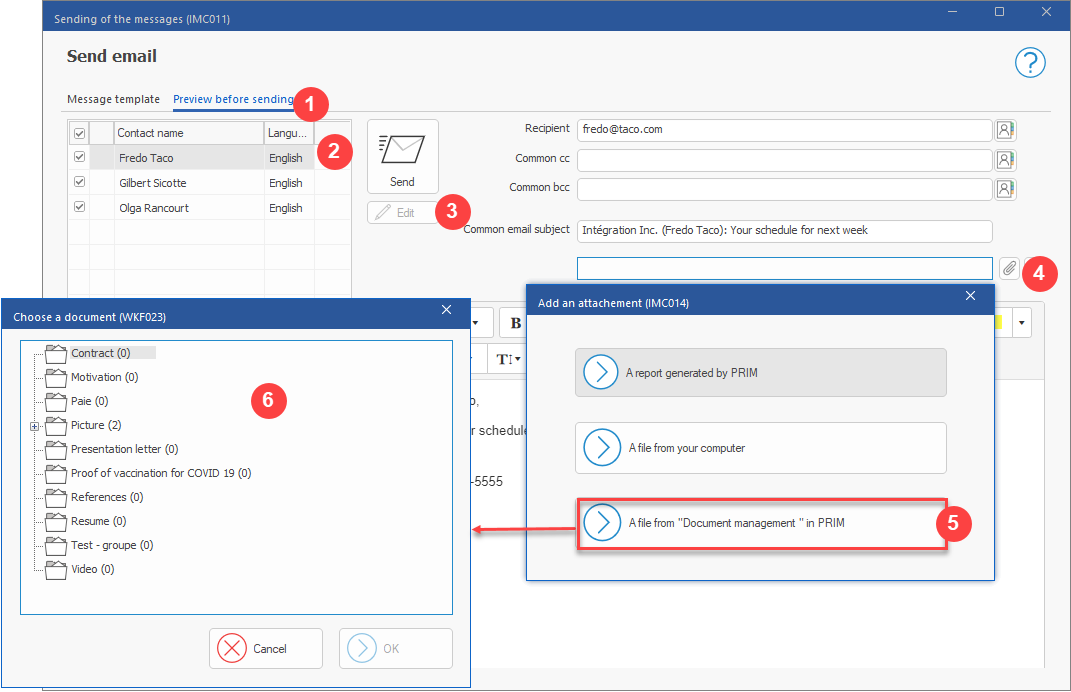1071x692 pixels.
Task: Click the Bold formatting icon
Action: (516, 323)
